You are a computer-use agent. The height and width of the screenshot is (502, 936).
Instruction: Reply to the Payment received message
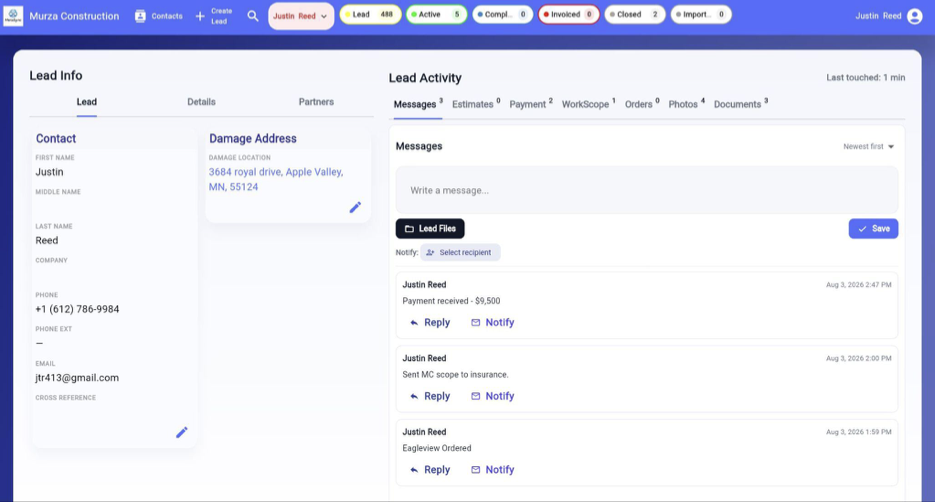[x=430, y=322]
